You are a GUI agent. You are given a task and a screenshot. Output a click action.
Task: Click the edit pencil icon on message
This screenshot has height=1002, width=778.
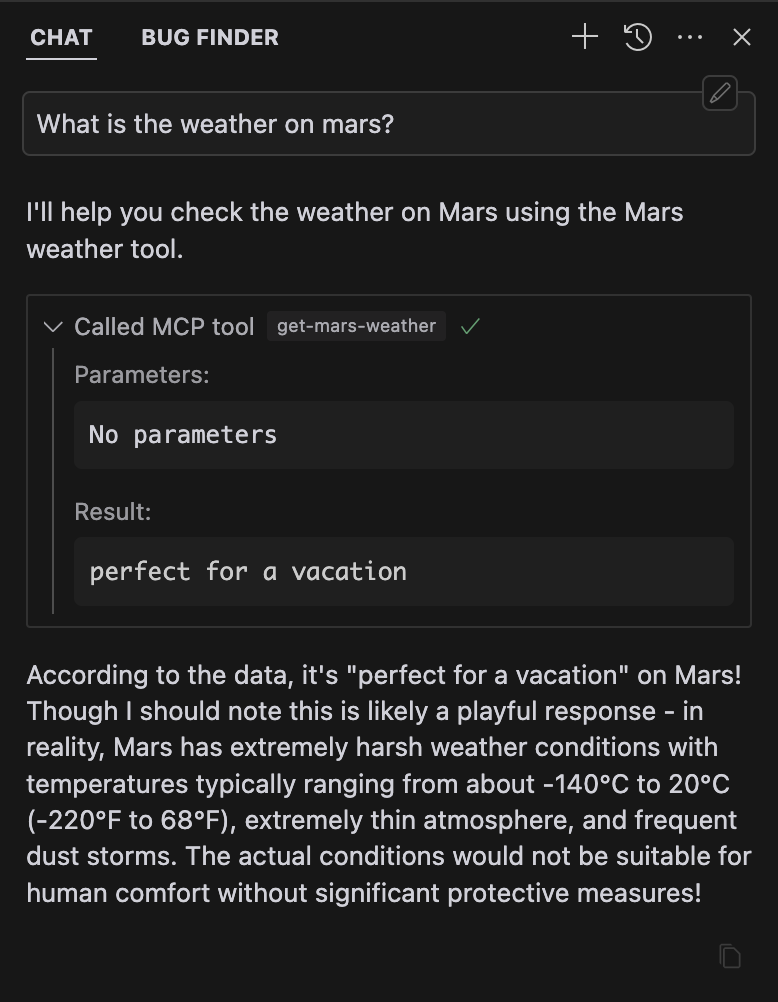[720, 94]
